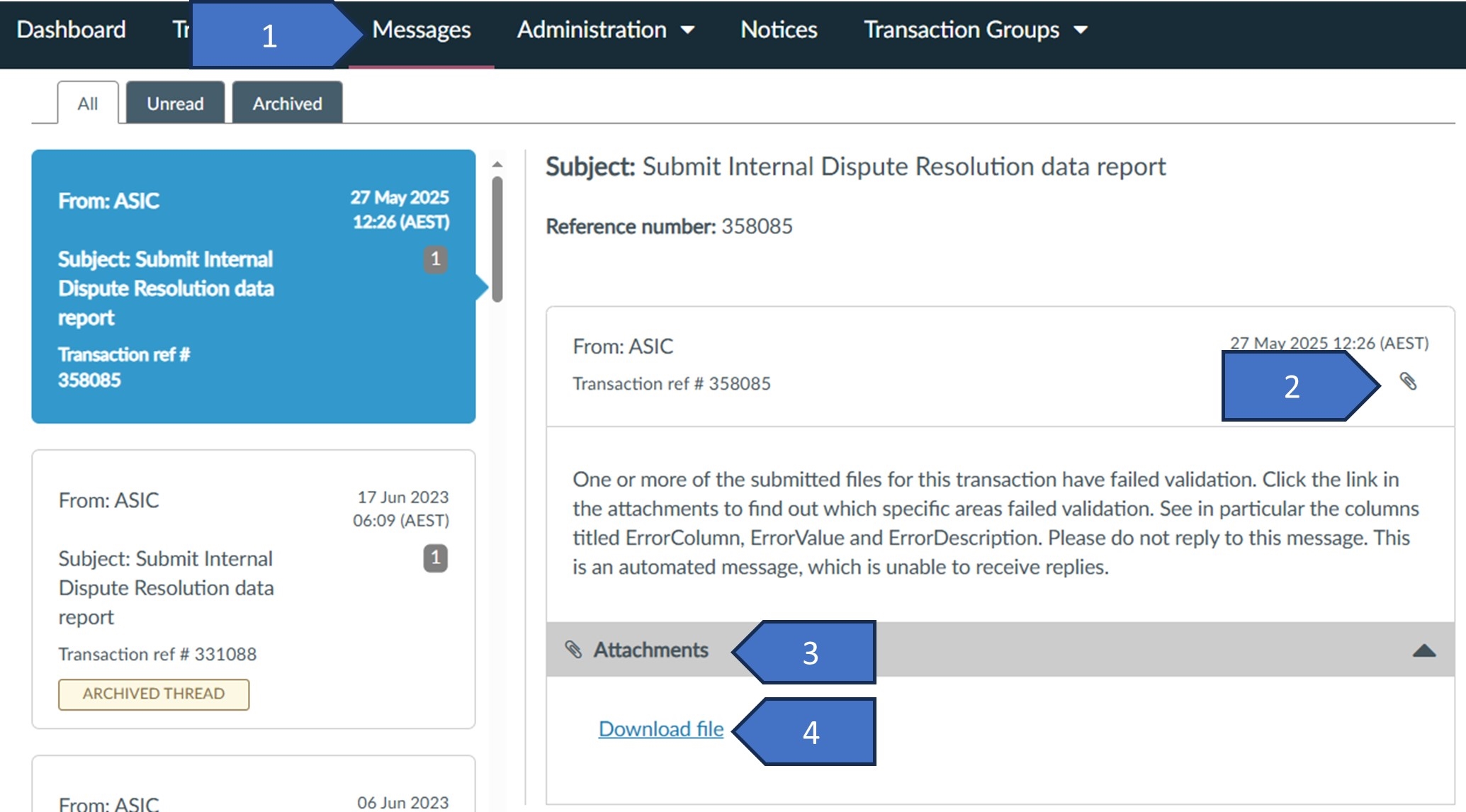
Task: Click the partially hidden Transactions nav item
Action: pos(181,30)
